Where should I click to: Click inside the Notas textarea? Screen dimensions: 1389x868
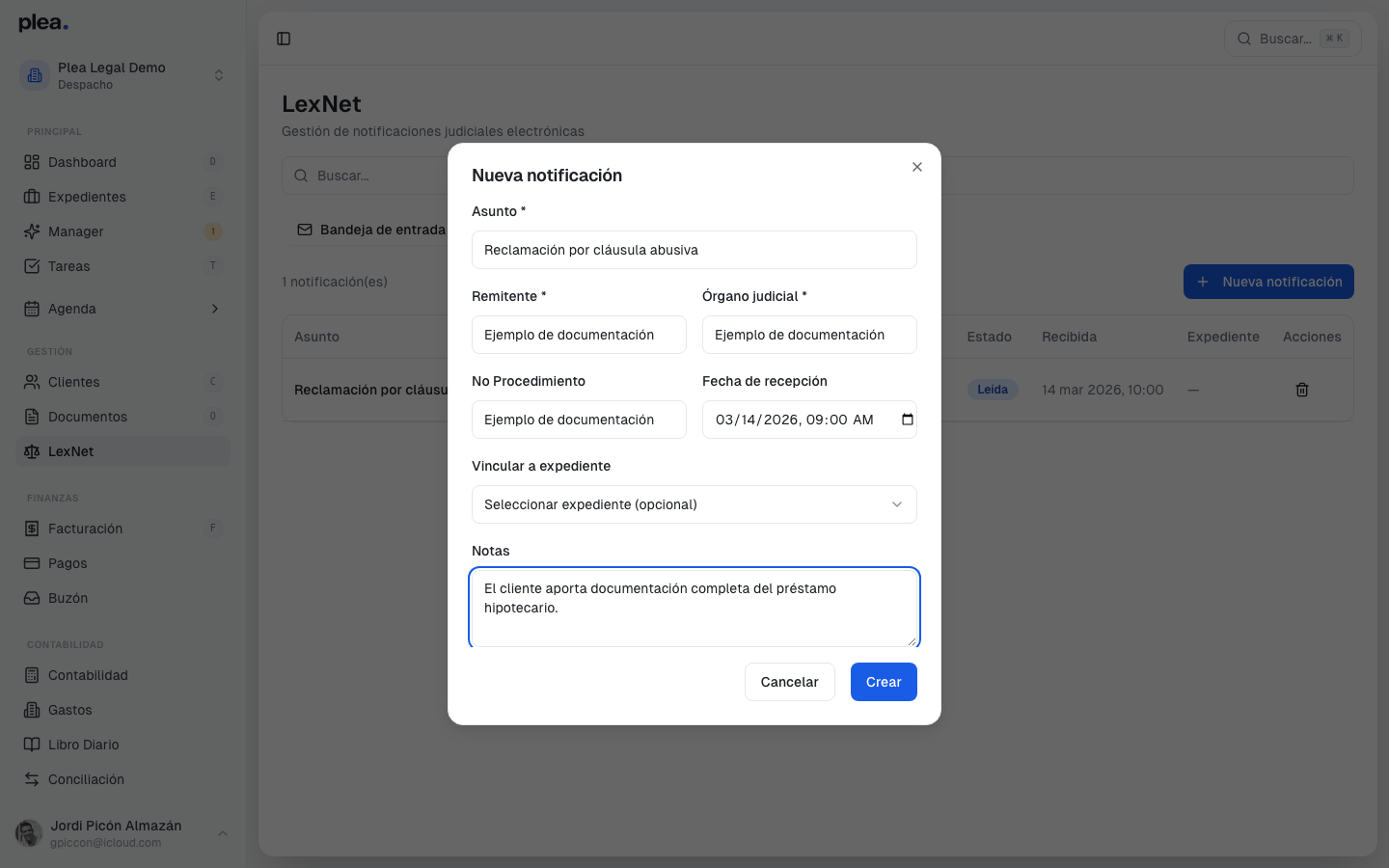coord(694,608)
